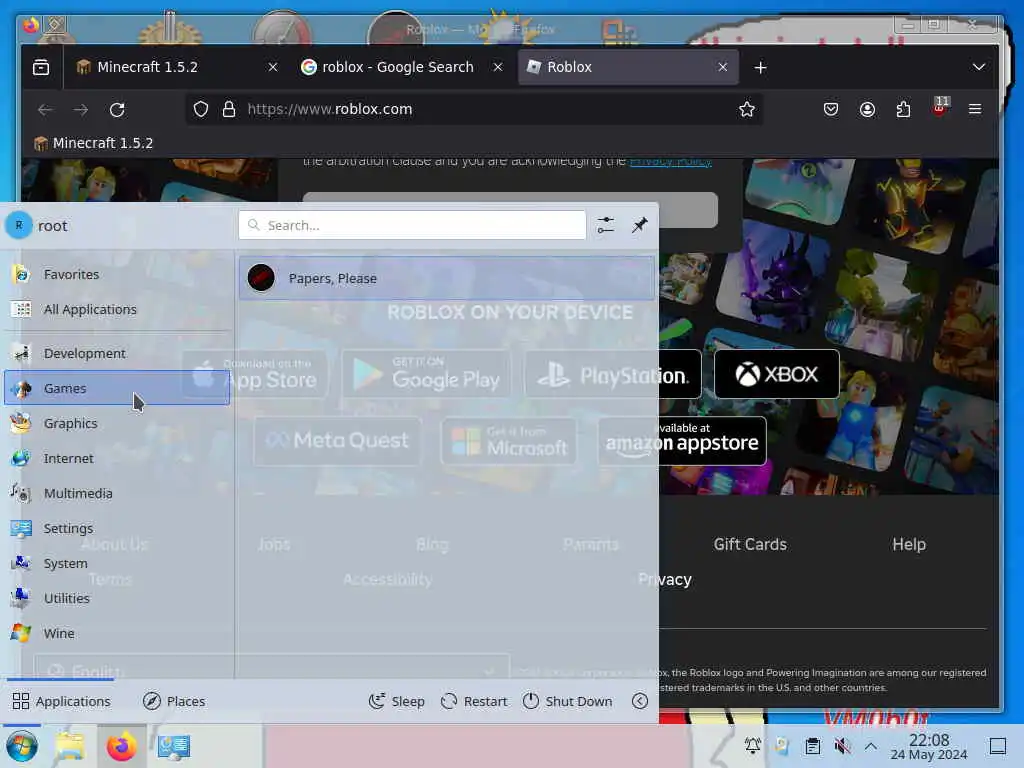
Task: Click the Restart button
Action: 474,701
